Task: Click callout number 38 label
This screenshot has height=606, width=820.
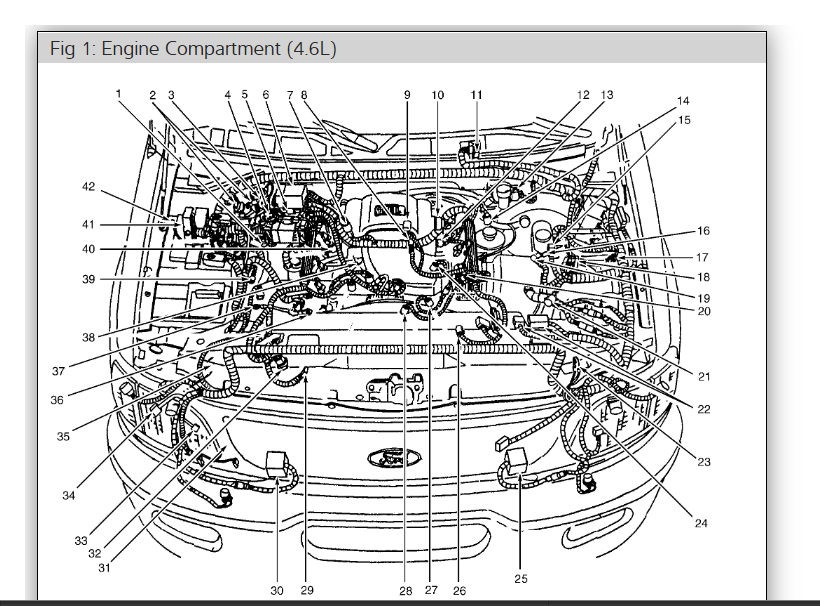Action: (88, 337)
